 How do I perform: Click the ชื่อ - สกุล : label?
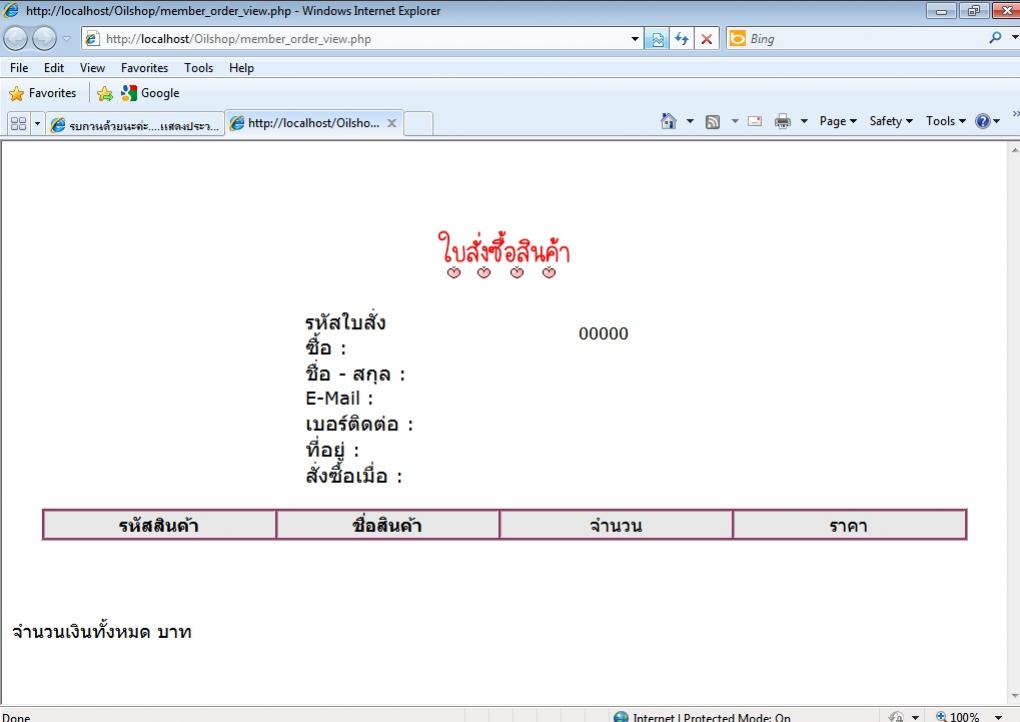click(355, 373)
